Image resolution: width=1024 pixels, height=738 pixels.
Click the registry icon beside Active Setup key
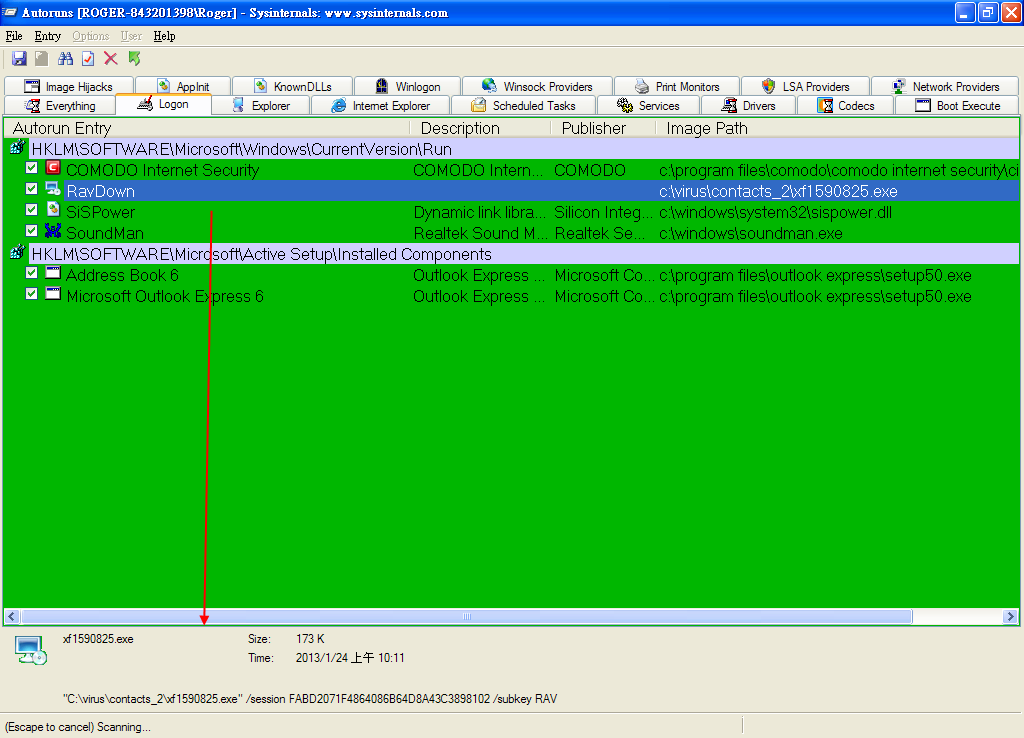(x=18, y=252)
